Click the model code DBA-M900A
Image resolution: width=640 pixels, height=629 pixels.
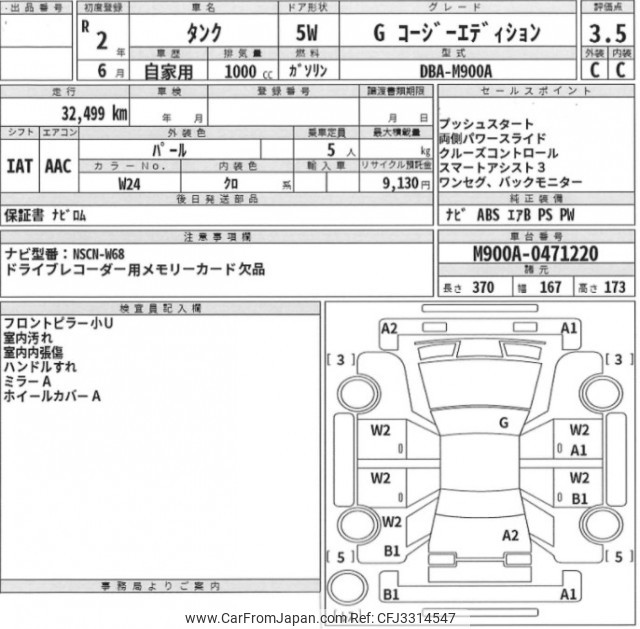point(456,71)
